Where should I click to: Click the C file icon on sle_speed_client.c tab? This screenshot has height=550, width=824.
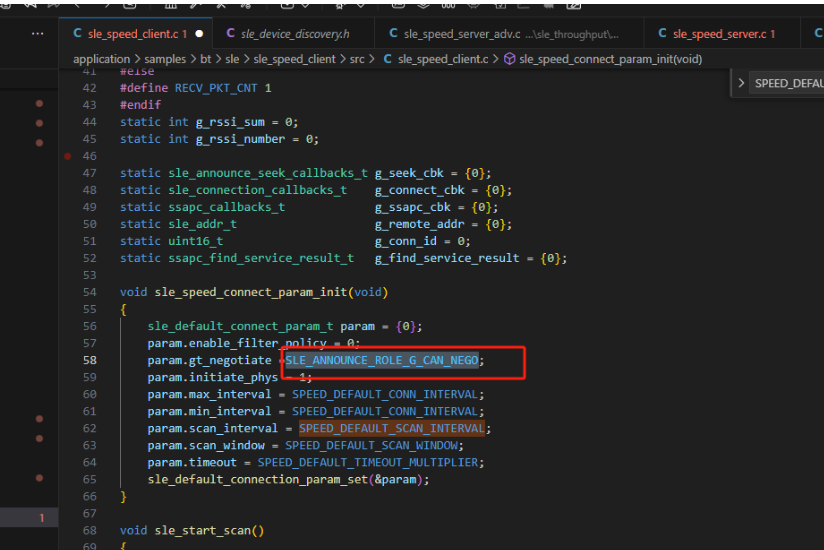pos(77,34)
